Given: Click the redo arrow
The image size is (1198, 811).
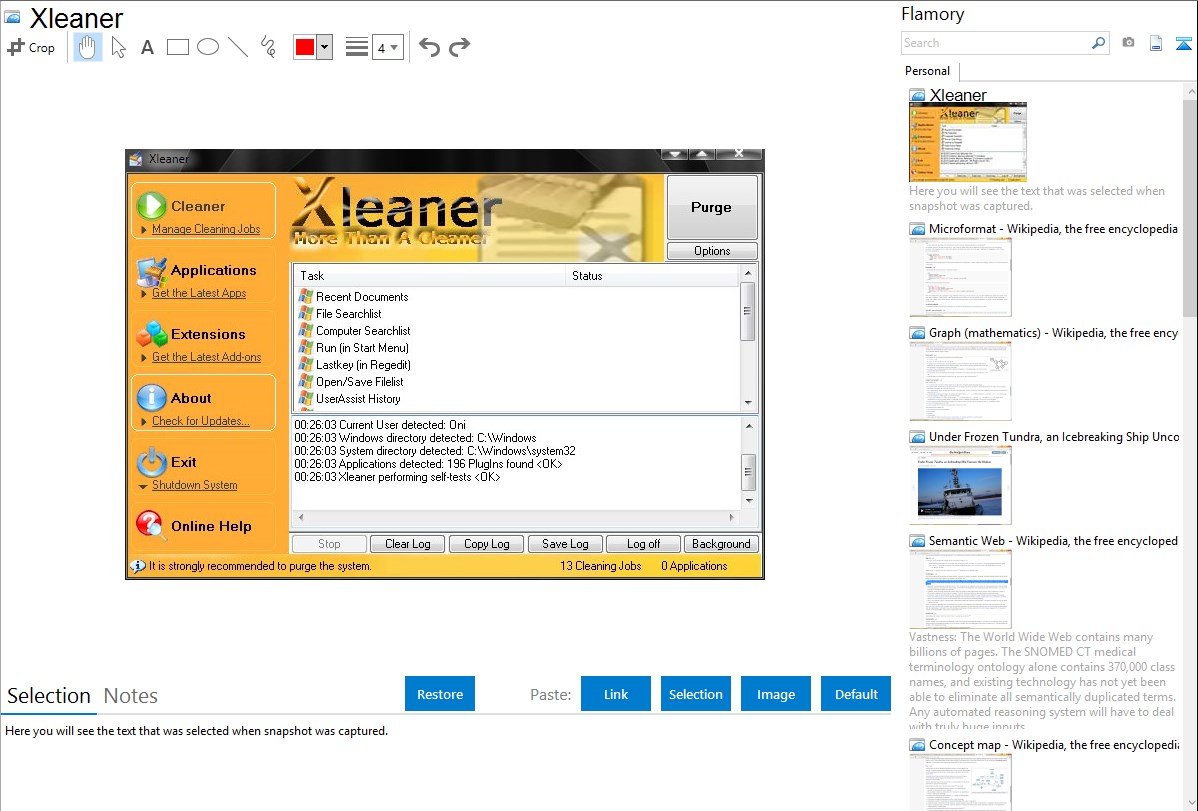Looking at the screenshot, I should tap(459, 47).
